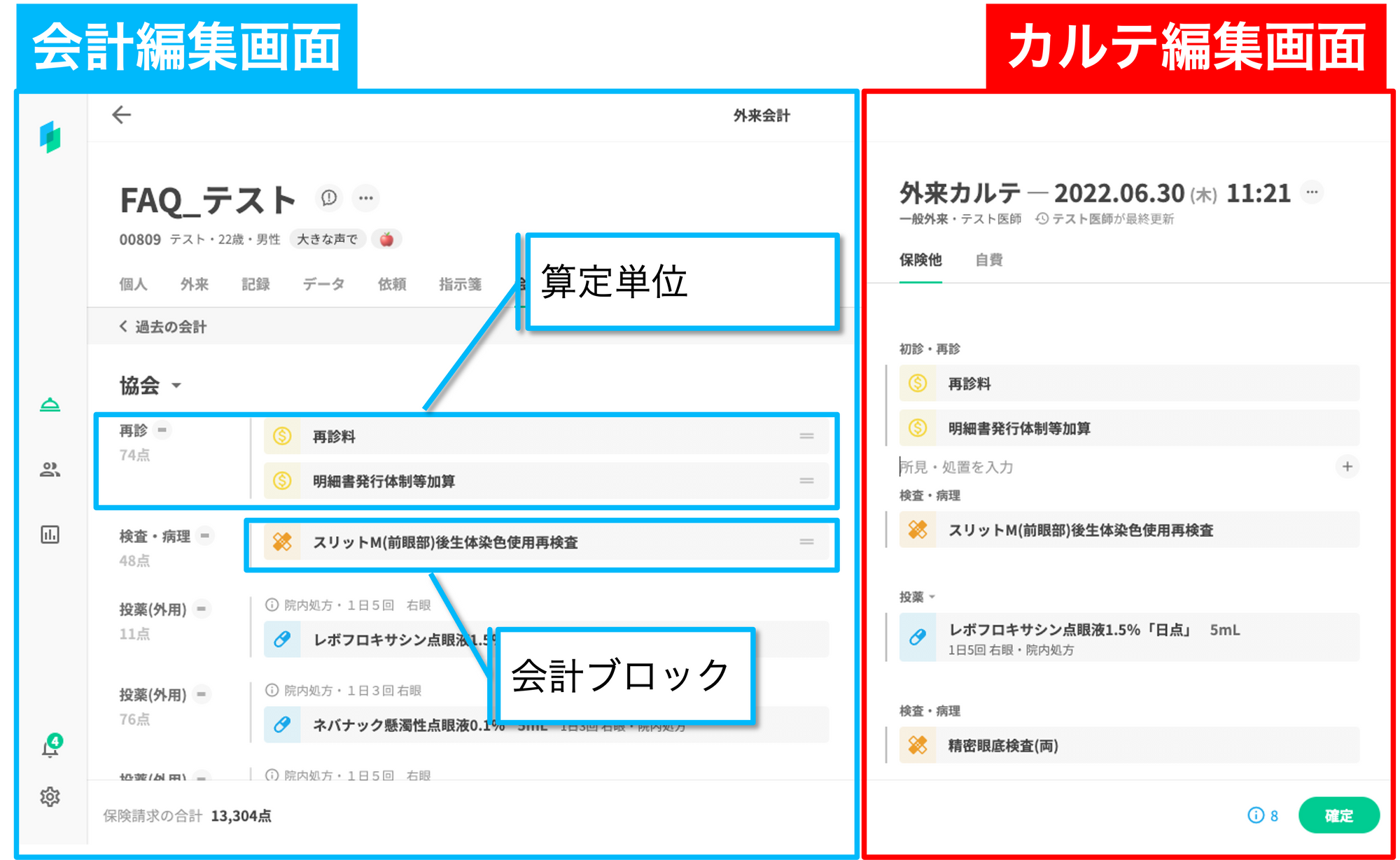
Task: Click the plus icon in findings field
Action: click(x=1347, y=466)
